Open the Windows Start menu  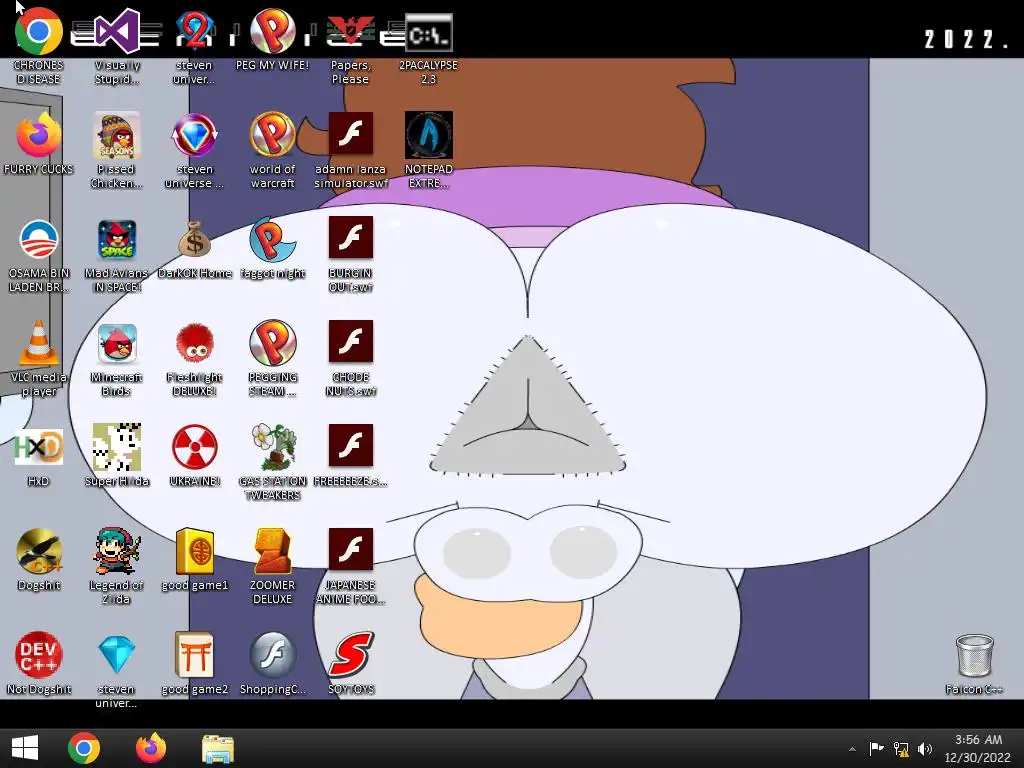(25, 748)
